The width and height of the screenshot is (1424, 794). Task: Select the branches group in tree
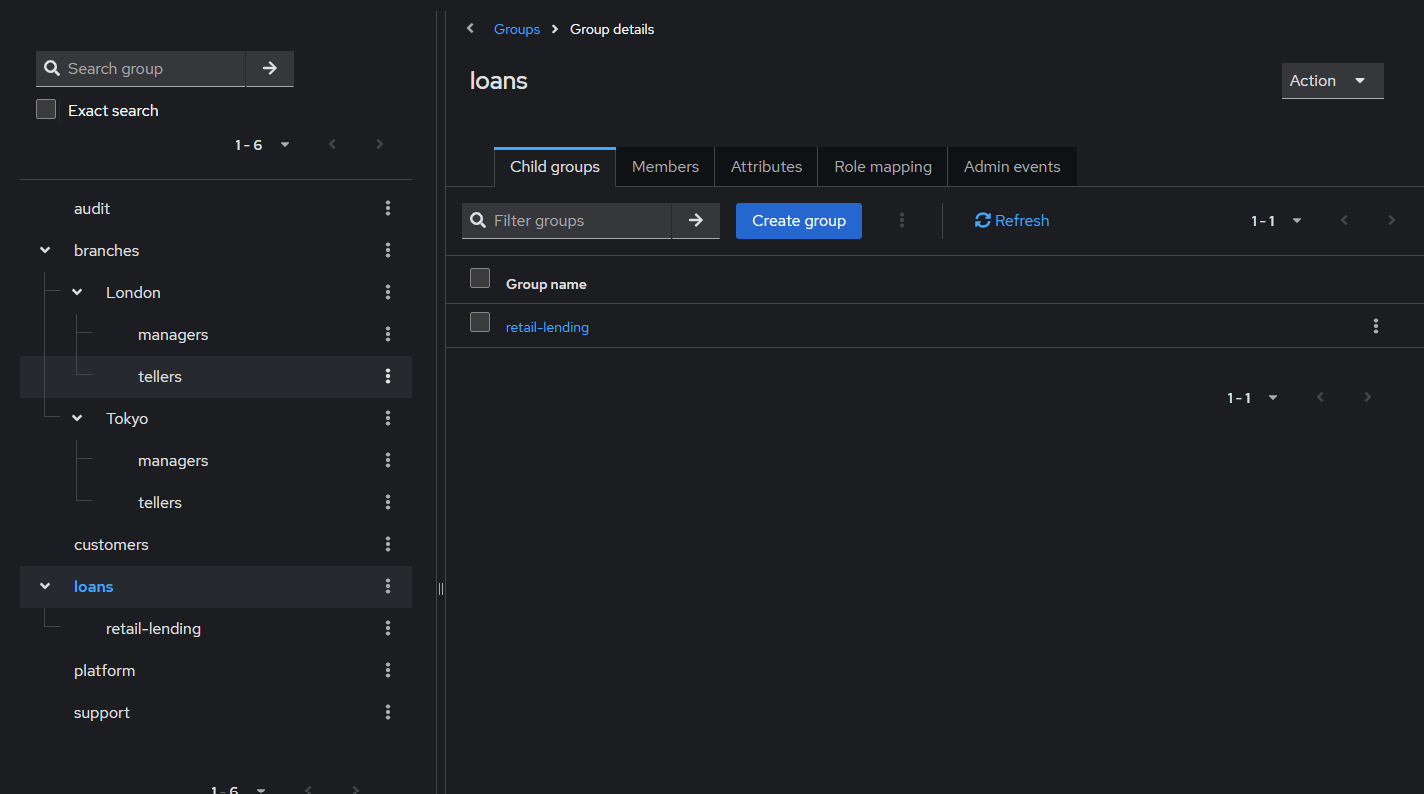[x=106, y=250]
